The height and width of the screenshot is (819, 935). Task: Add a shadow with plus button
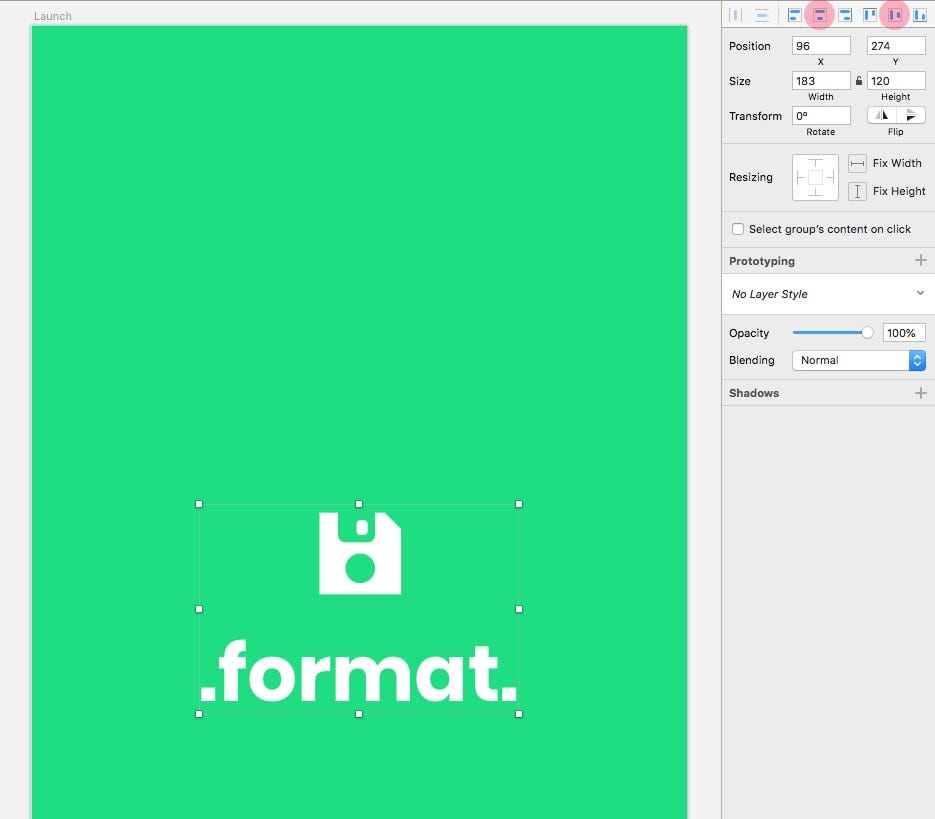(x=921, y=392)
